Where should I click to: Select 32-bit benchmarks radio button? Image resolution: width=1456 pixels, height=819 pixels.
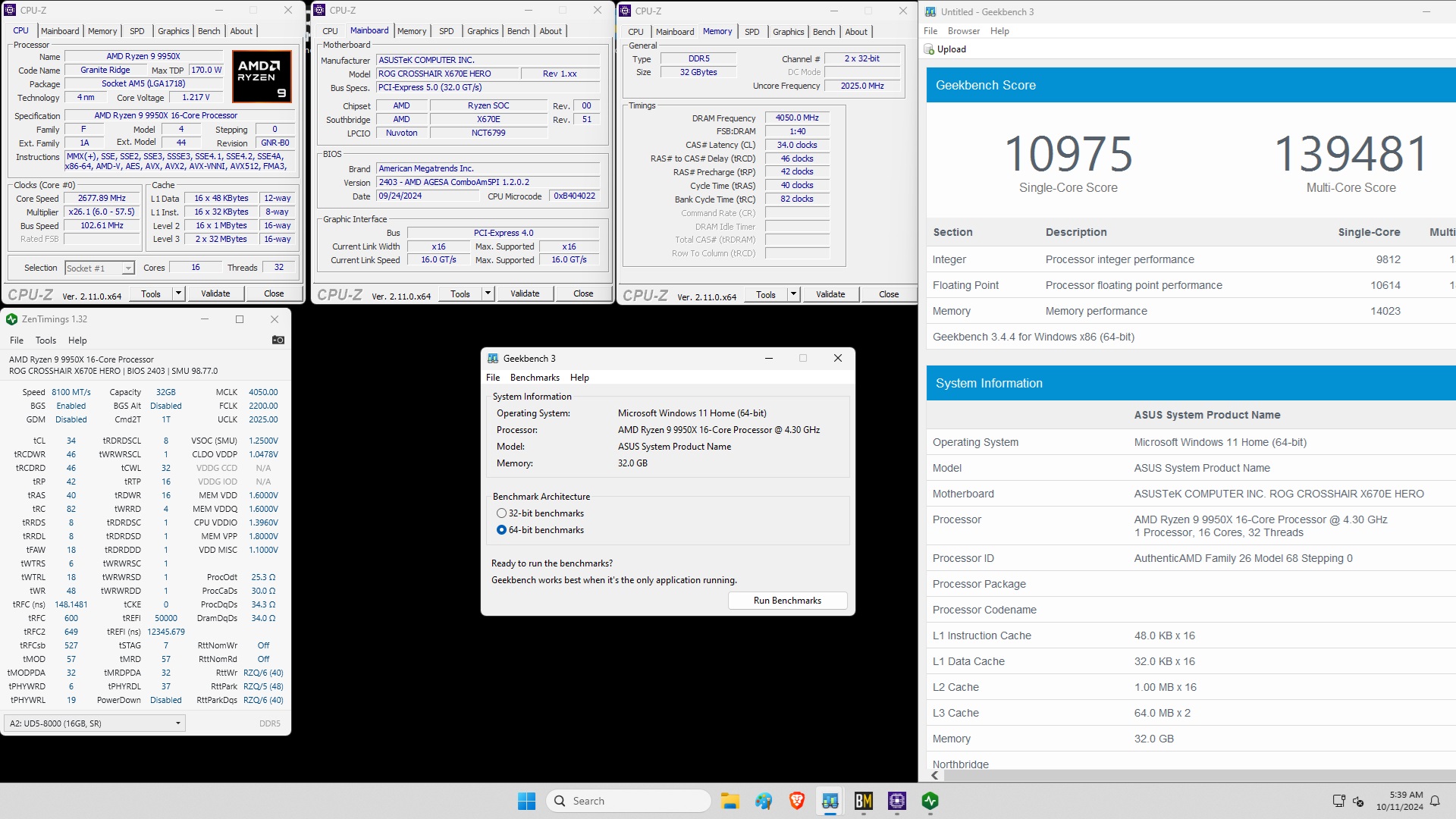pyautogui.click(x=501, y=513)
